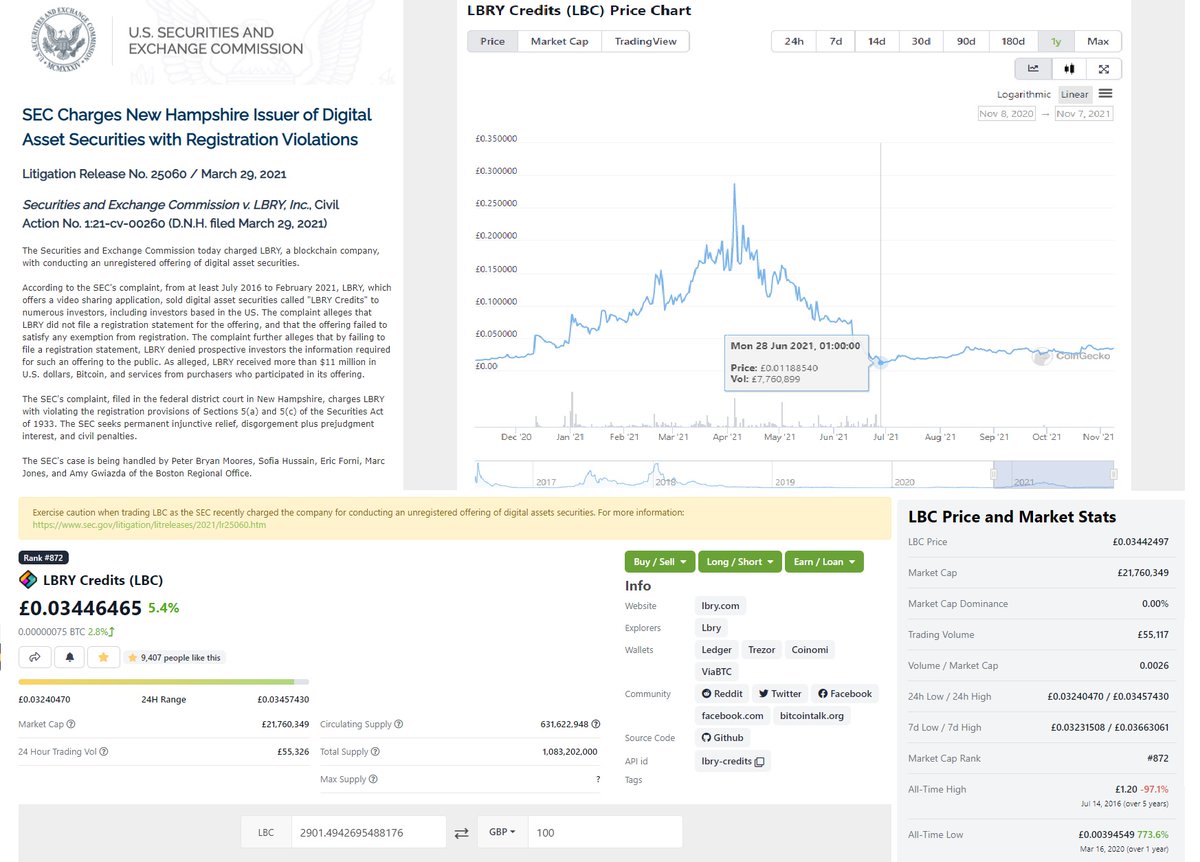Click info icon beside 631,622,948 value
The height and width of the screenshot is (862, 1200).
tap(597, 724)
